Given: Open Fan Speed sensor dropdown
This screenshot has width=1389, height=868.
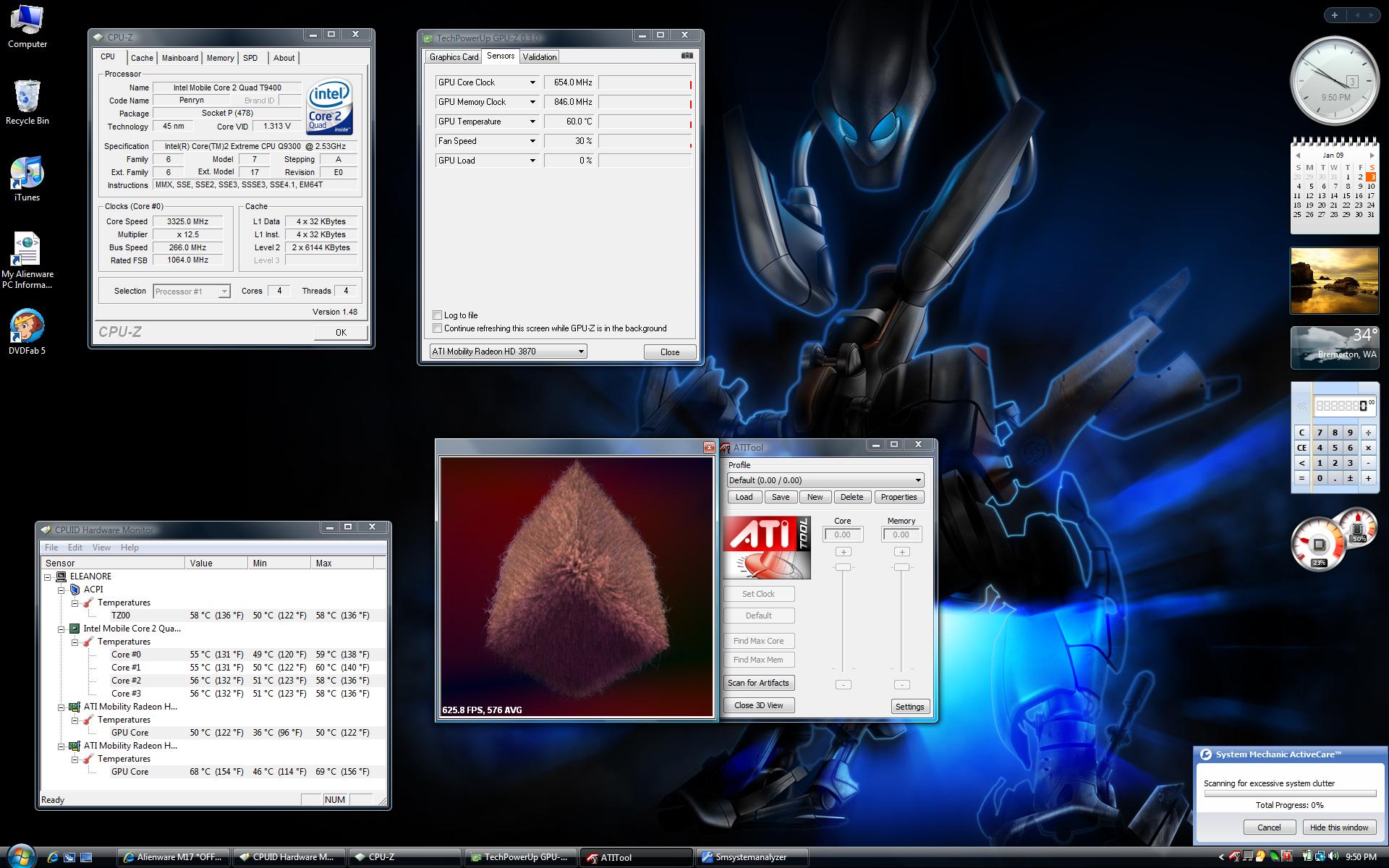Looking at the screenshot, I should coord(532,141).
